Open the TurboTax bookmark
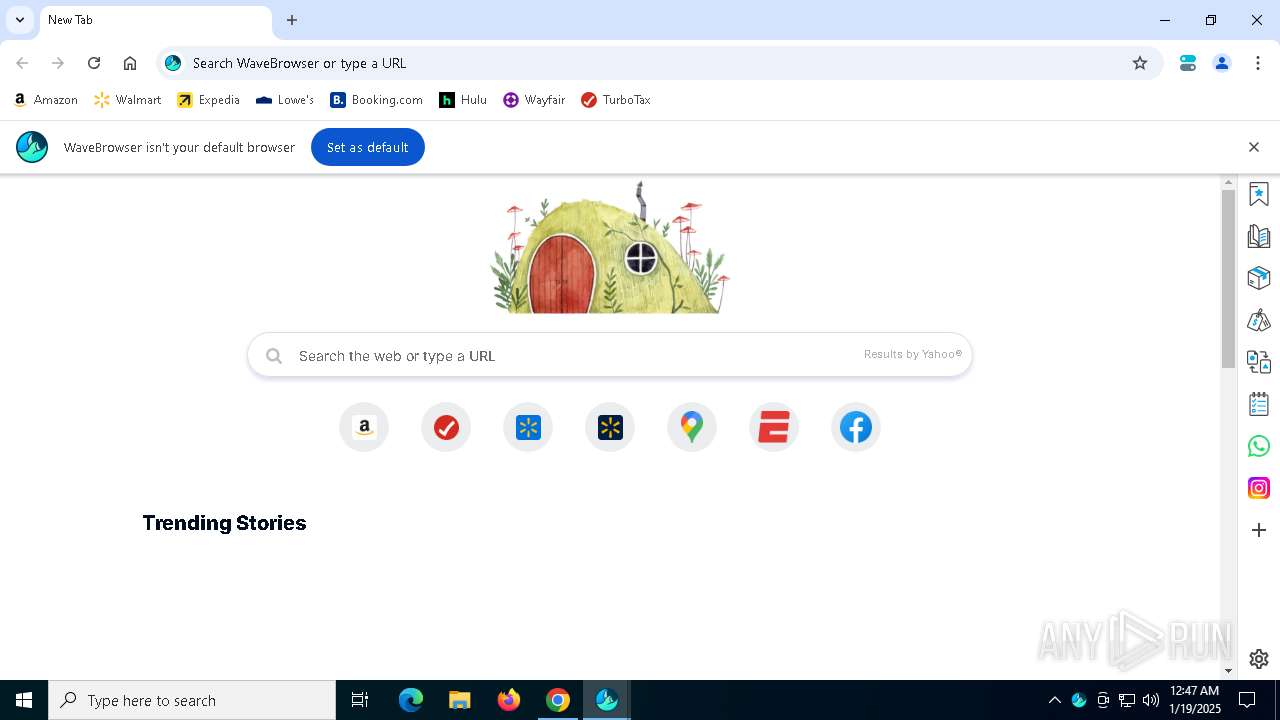Viewport: 1280px width, 720px height. 616,100
